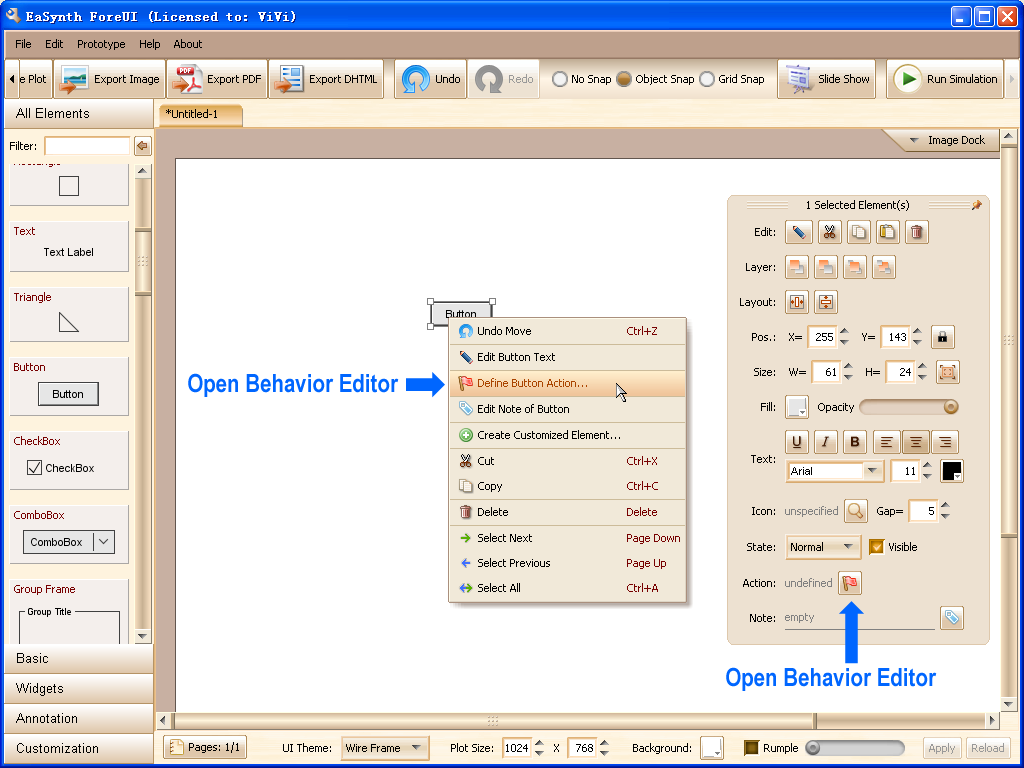Screen dimensions: 1024x768
Task: Click the magnifier icon to browse for an icon
Action: [x=855, y=511]
